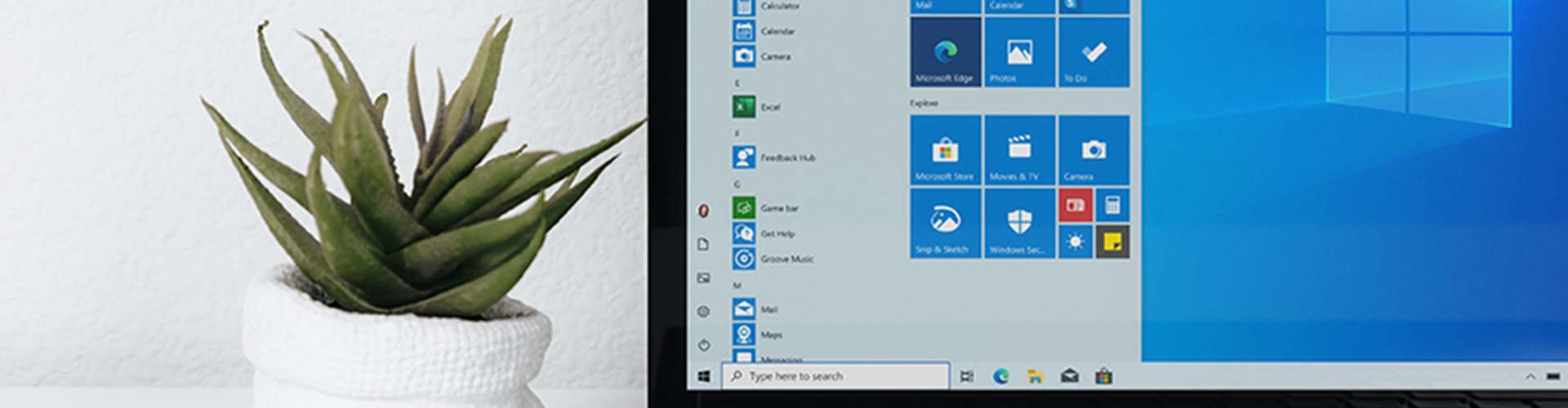Screen dimensions: 1568x408
Task: Open Get Help from app list
Action: pyautogui.click(x=764, y=233)
